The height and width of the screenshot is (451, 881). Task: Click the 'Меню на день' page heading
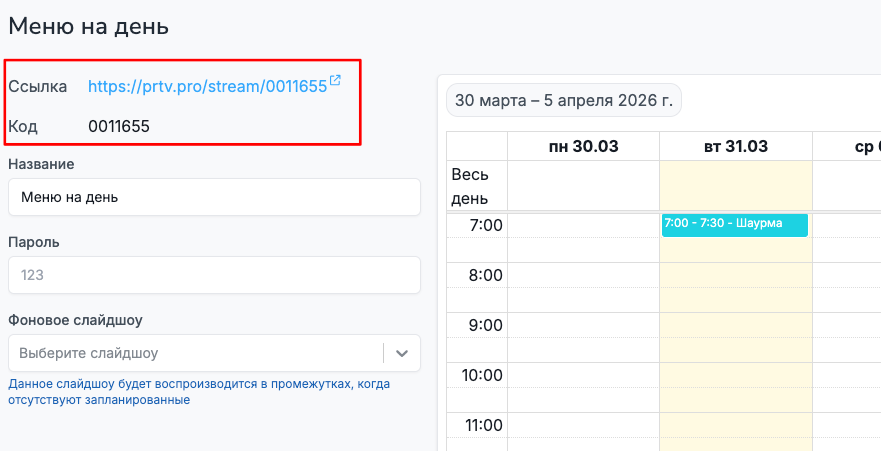tap(89, 26)
